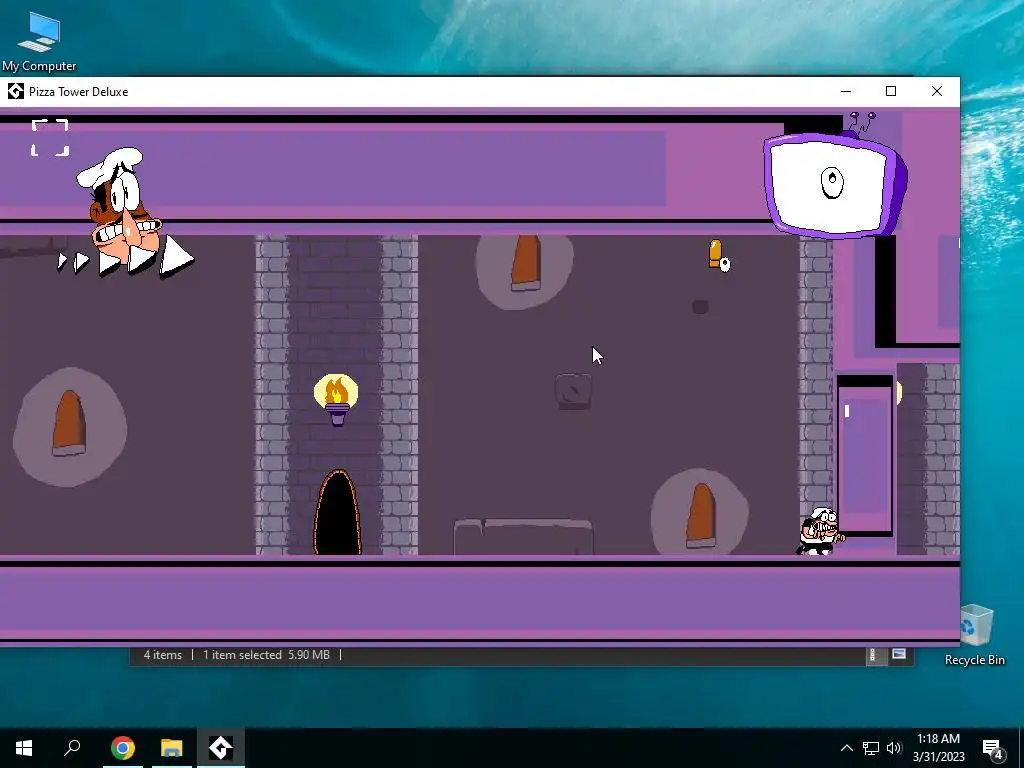Open the notification center with 4 notifications

992,748
